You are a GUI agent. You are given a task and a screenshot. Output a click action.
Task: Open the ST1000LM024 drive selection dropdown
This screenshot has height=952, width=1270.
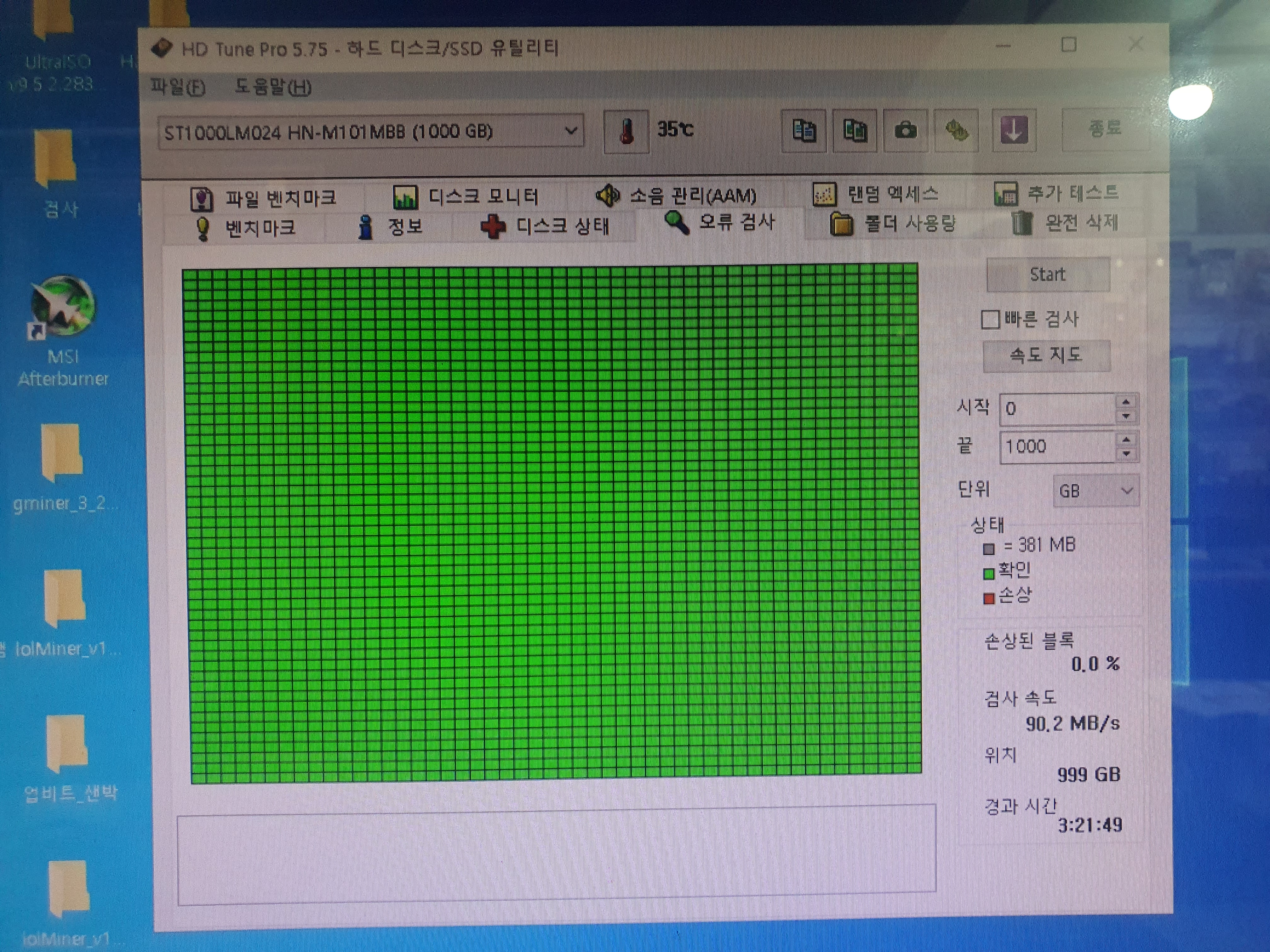tap(371, 132)
